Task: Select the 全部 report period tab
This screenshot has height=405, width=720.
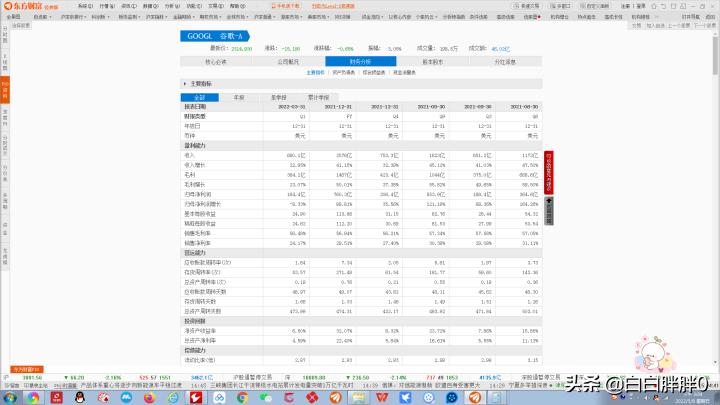Action: click(x=200, y=97)
